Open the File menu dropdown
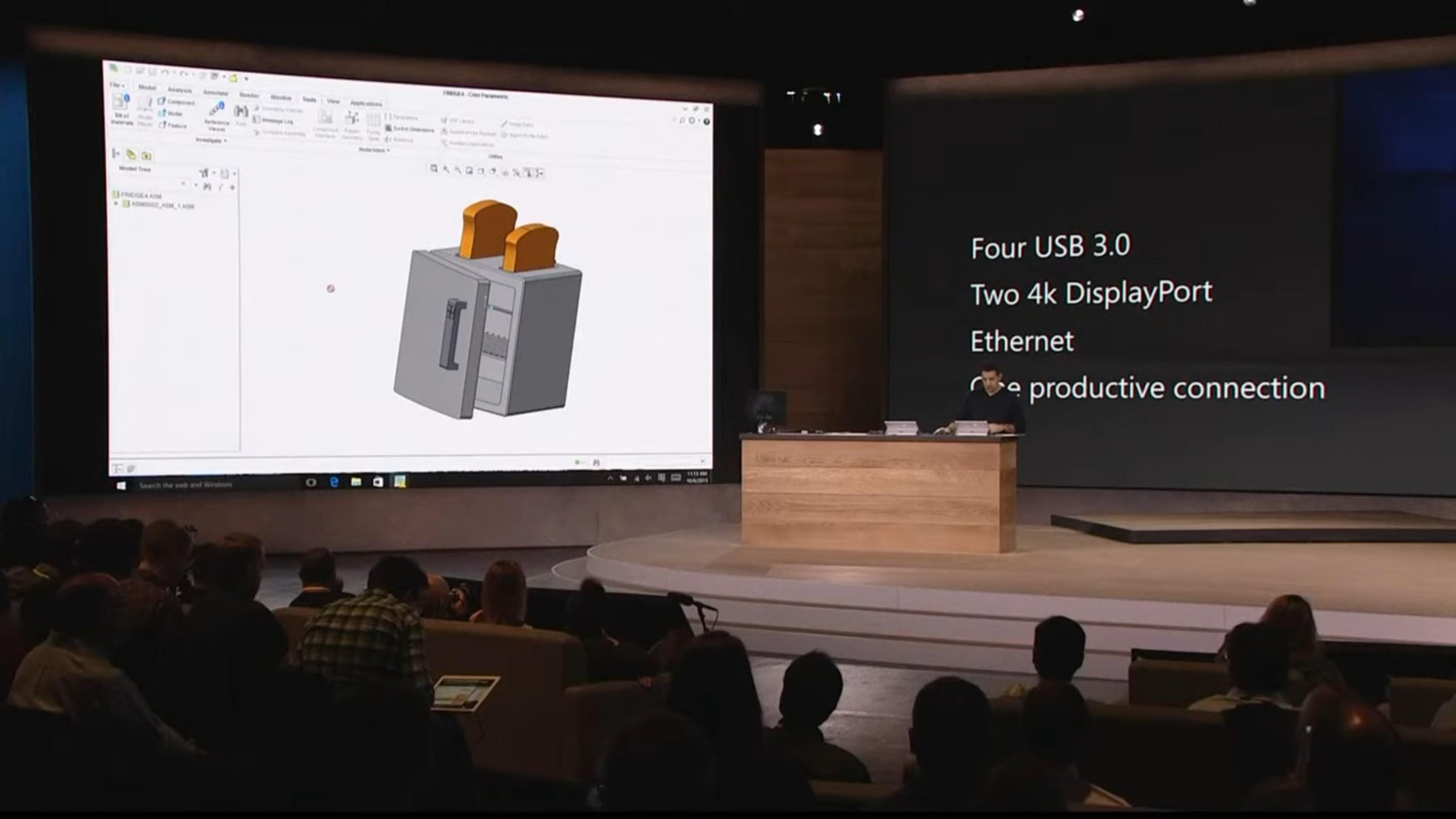The width and height of the screenshot is (1456, 819). tap(117, 85)
